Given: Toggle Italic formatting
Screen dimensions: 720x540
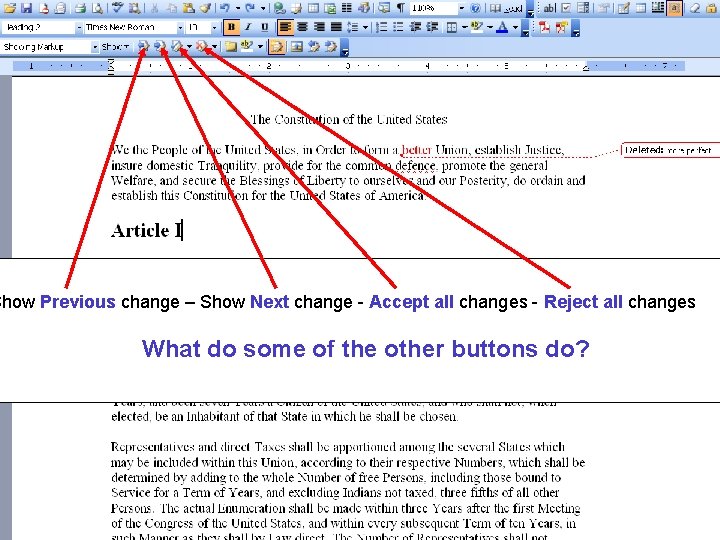Looking at the screenshot, I should click(248, 27).
